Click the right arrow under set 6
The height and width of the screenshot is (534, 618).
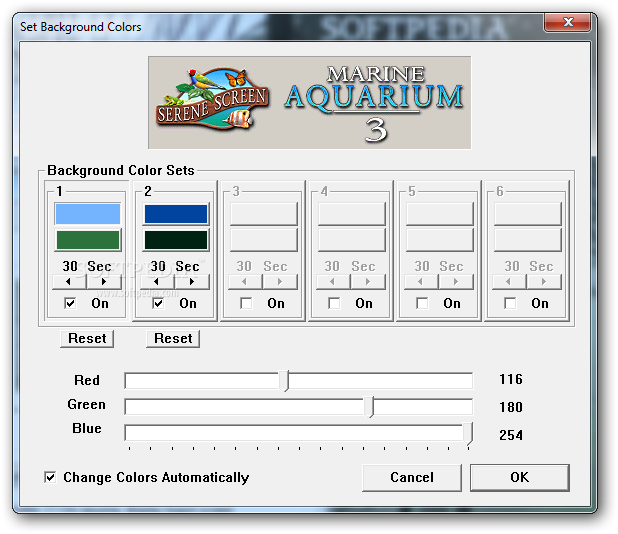[x=544, y=282]
